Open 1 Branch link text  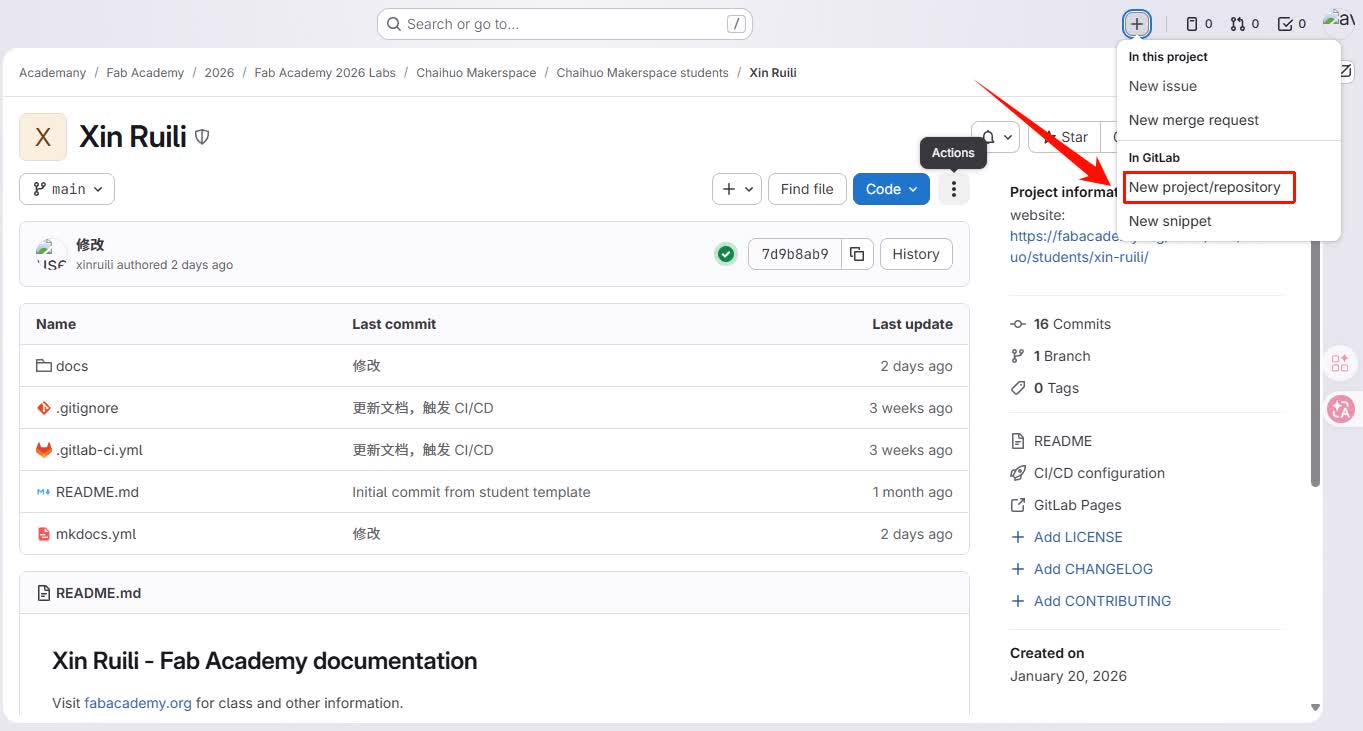(1062, 356)
